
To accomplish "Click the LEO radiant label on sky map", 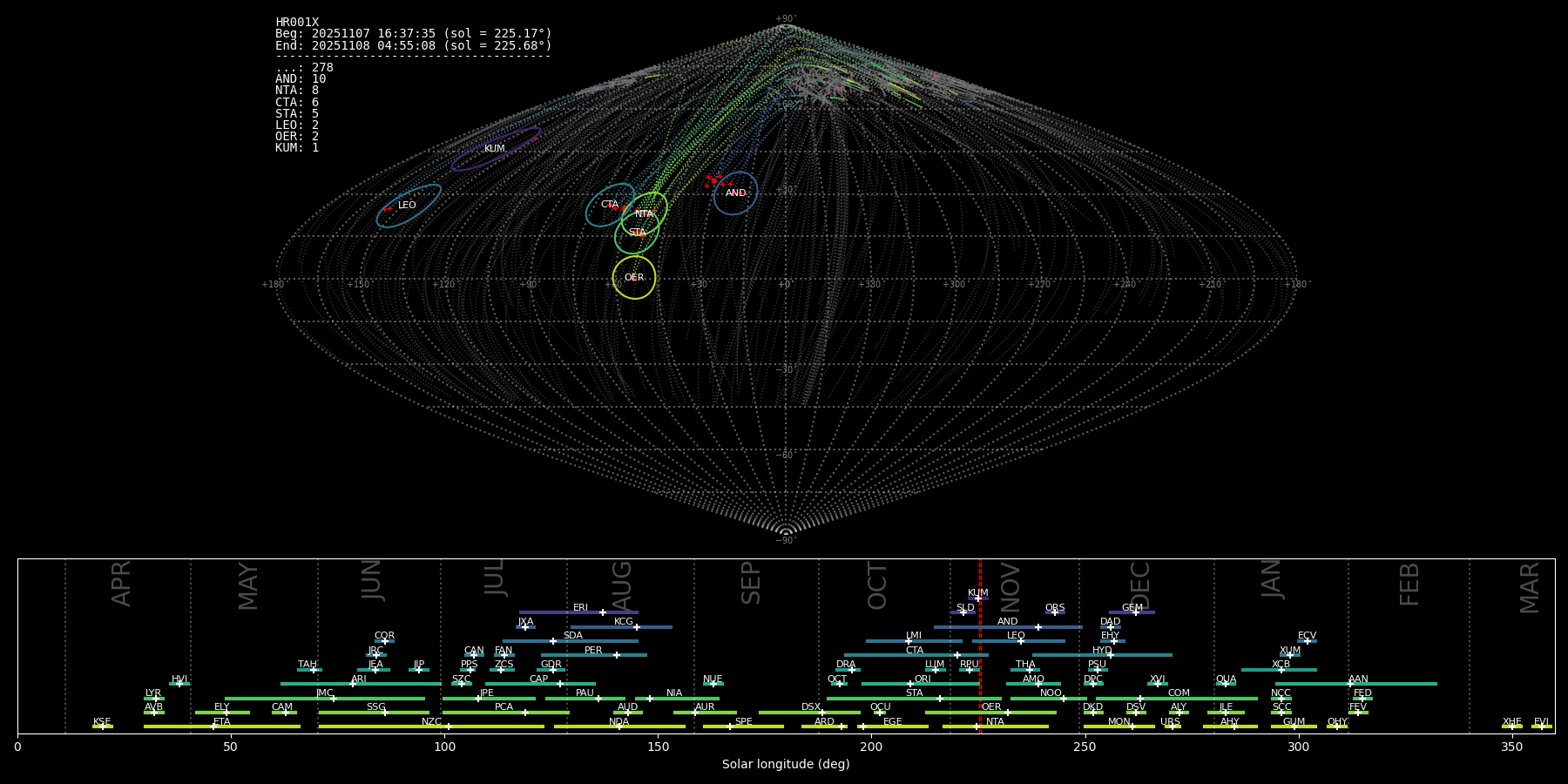I will 407,206.
